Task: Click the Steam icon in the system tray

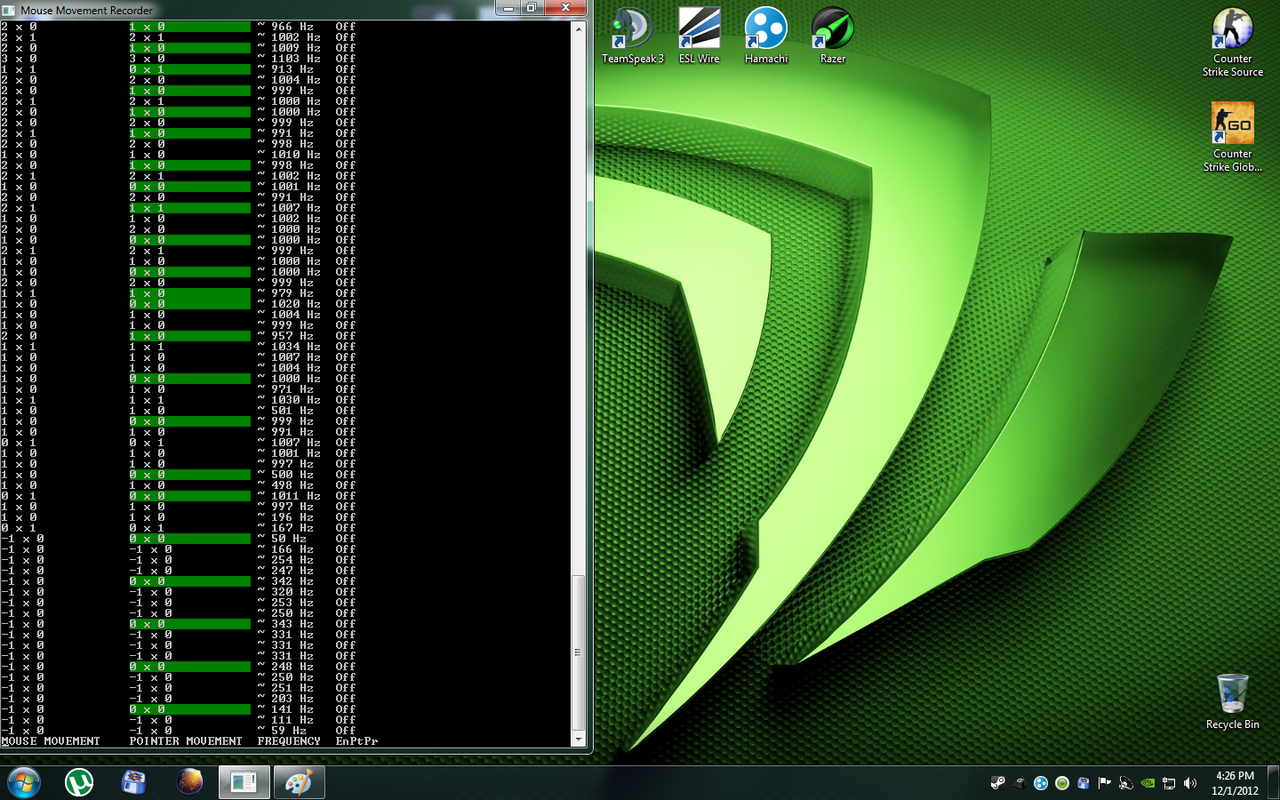Action: [998, 783]
